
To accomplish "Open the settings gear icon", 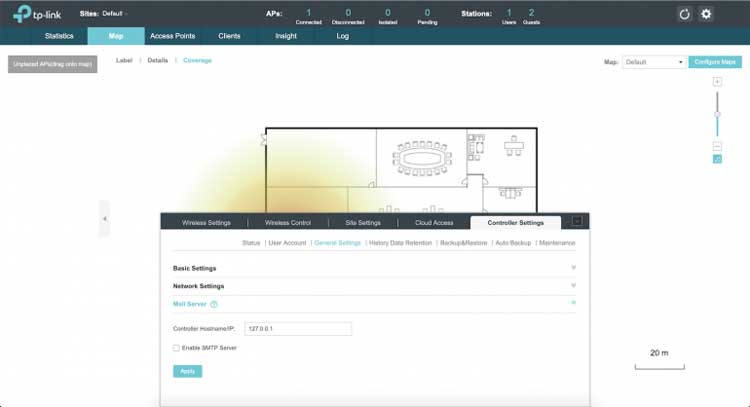I will tap(706, 14).
